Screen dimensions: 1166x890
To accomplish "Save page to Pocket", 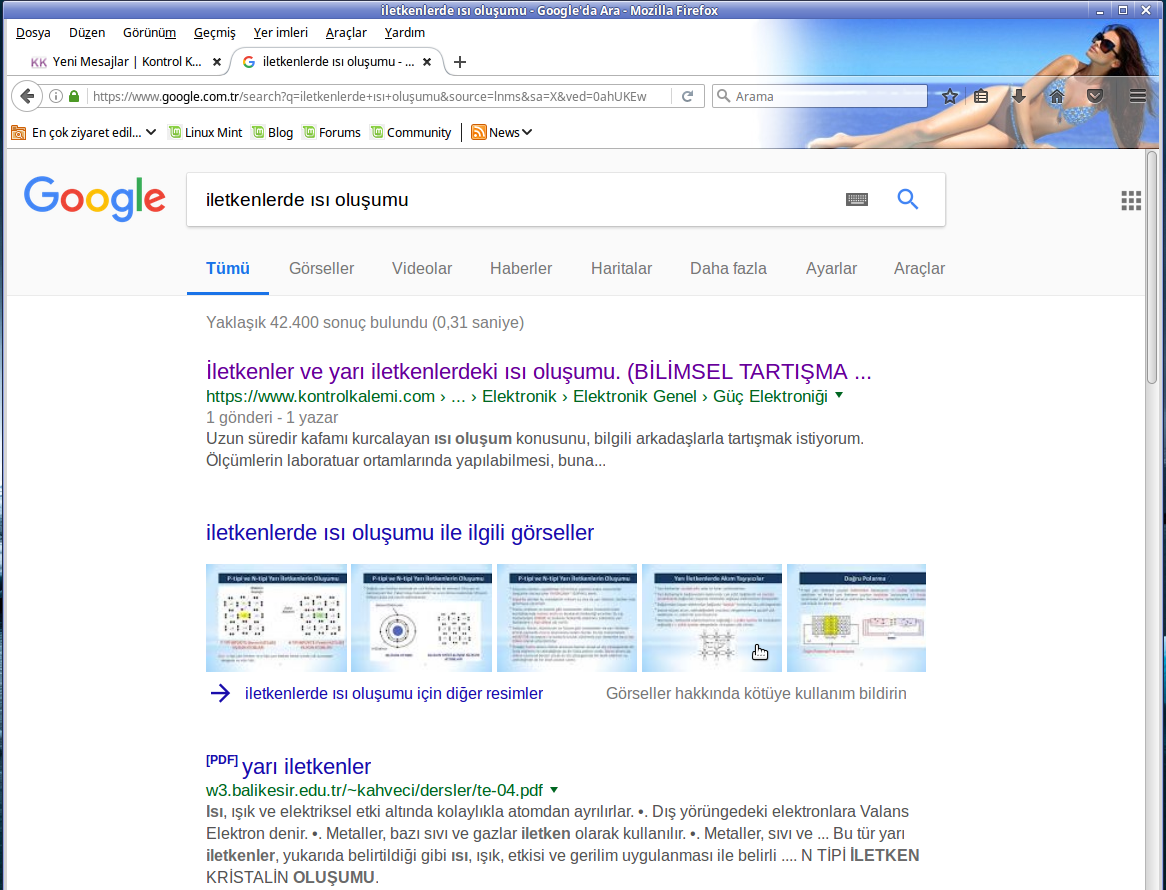I will pos(1095,96).
